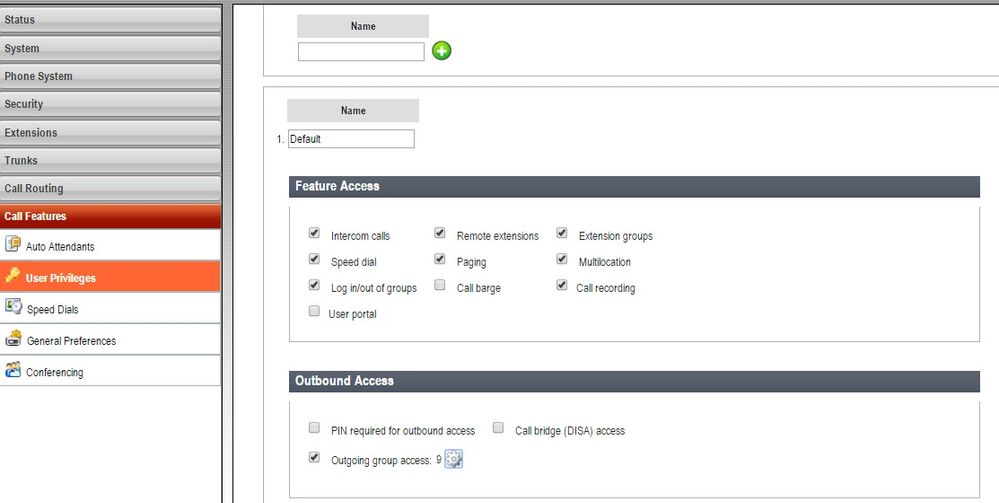999x503 pixels.
Task: Collapse the Call Features section header
Action: (x=110, y=216)
